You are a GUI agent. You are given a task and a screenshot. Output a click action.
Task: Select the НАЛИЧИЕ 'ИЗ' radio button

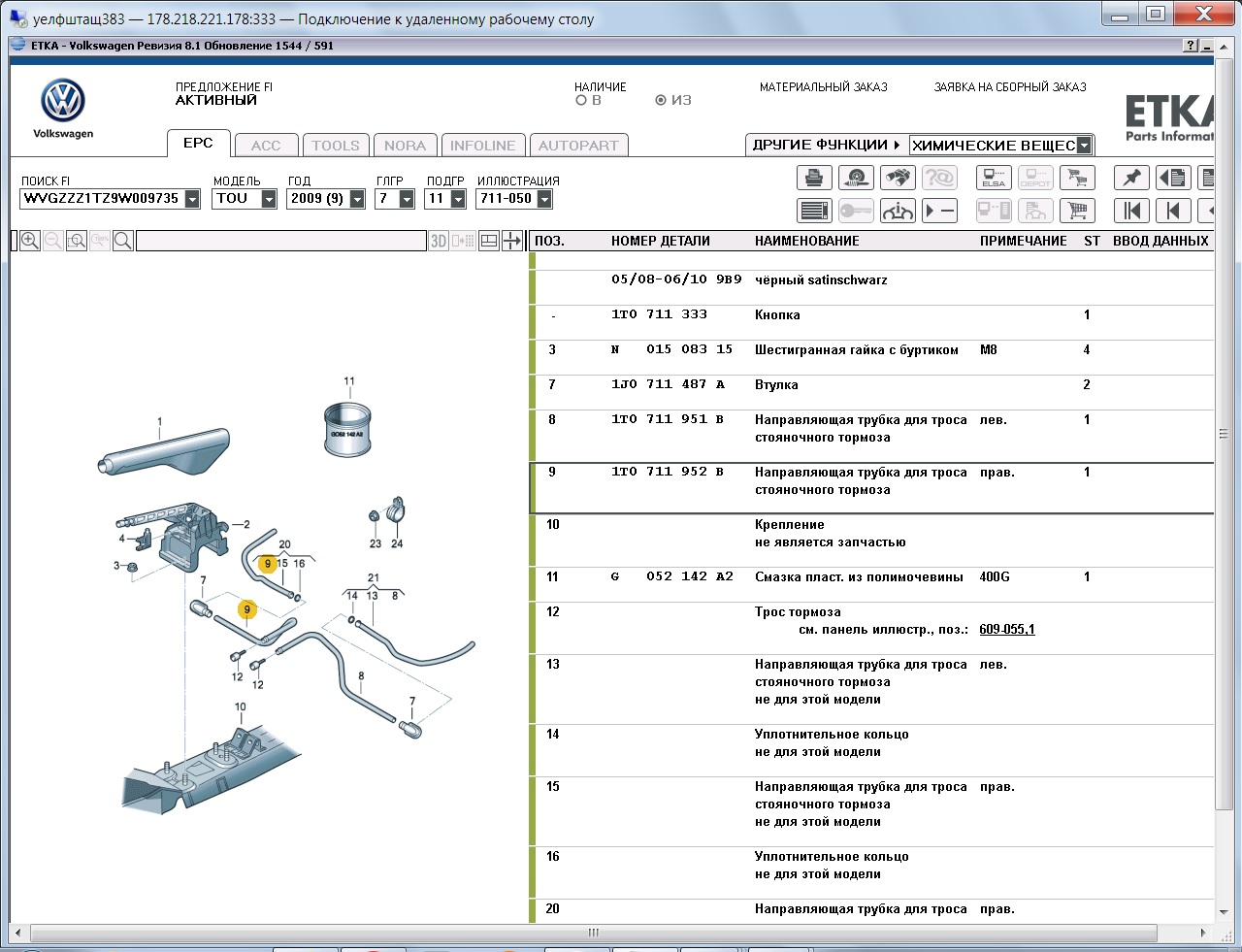[661, 100]
